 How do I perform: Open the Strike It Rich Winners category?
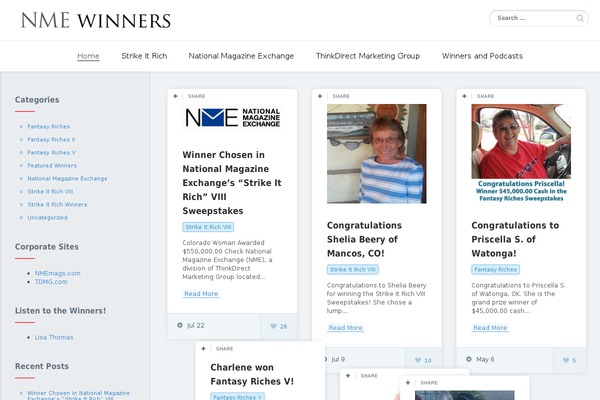[x=57, y=204]
